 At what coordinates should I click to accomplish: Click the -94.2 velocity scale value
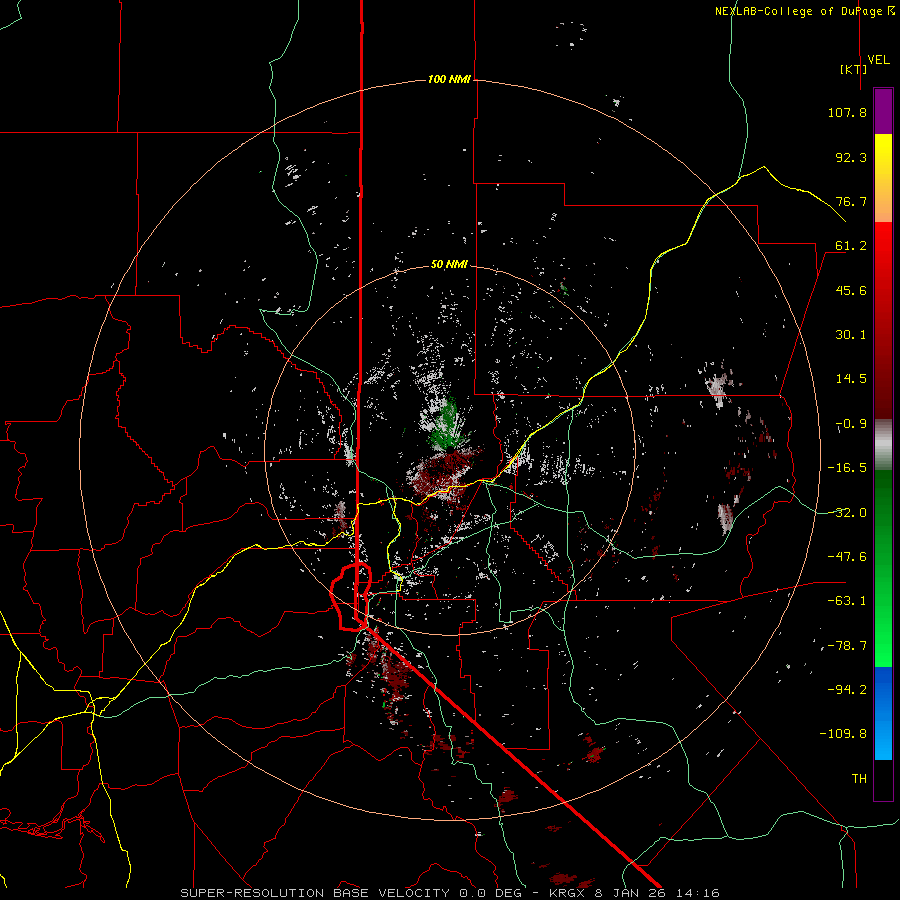tap(847, 690)
